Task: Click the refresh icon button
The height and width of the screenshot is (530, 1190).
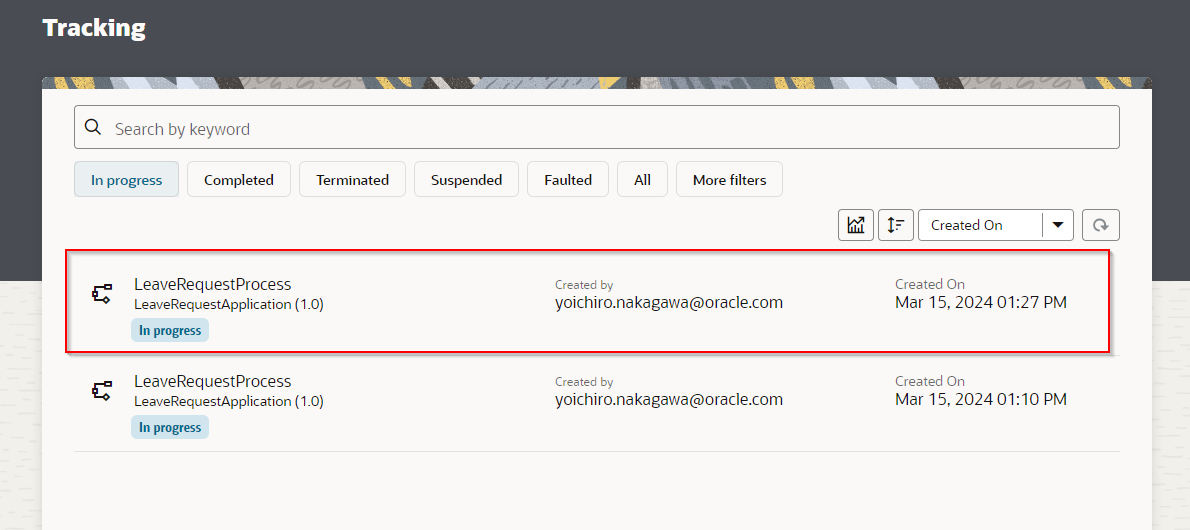Action: tap(1100, 225)
